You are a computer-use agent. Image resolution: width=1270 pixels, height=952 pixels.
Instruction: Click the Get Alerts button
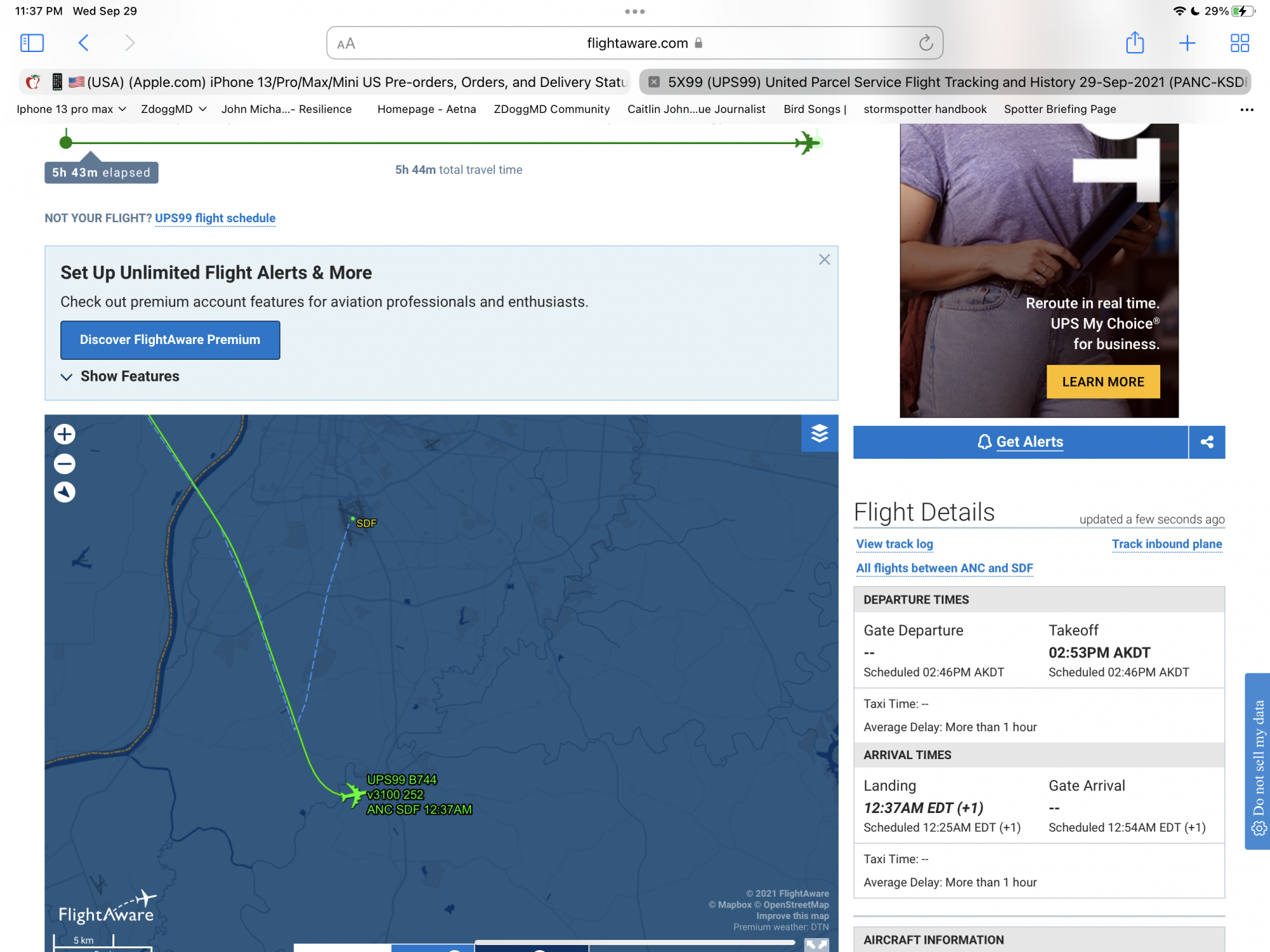[1020, 442]
